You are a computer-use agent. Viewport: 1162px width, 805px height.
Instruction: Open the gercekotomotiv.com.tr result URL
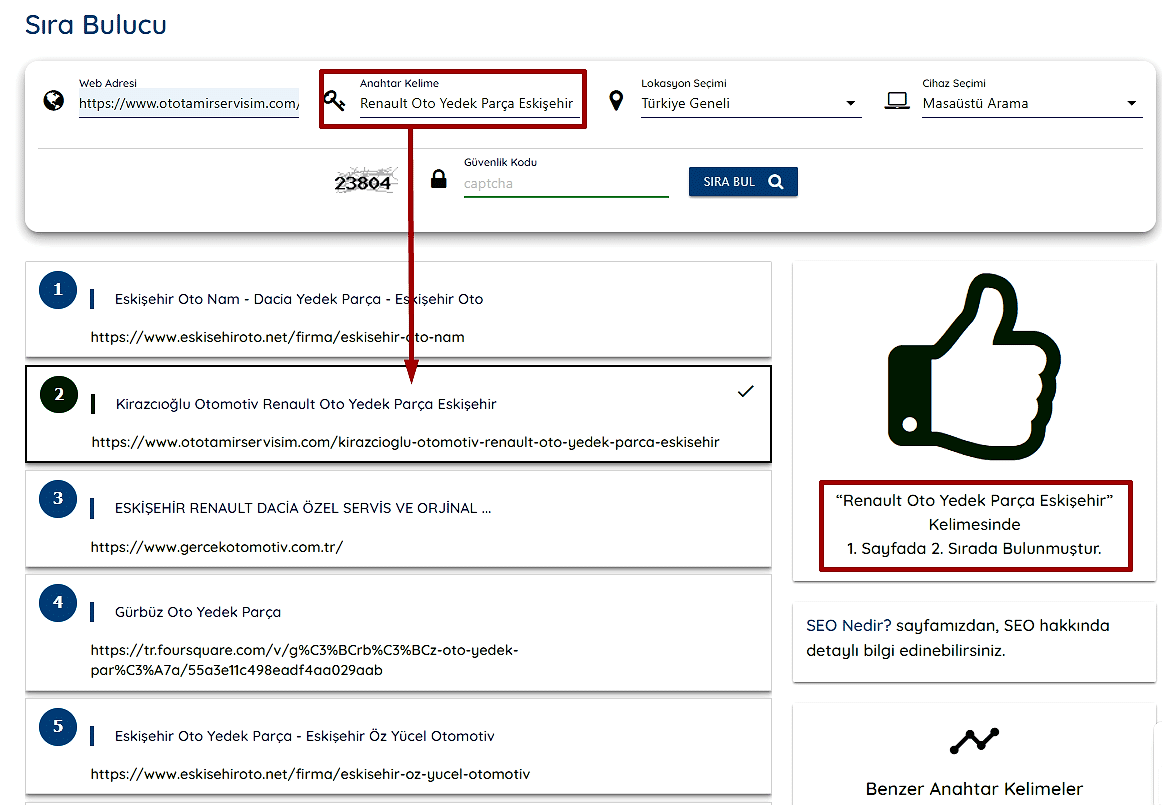click(216, 547)
